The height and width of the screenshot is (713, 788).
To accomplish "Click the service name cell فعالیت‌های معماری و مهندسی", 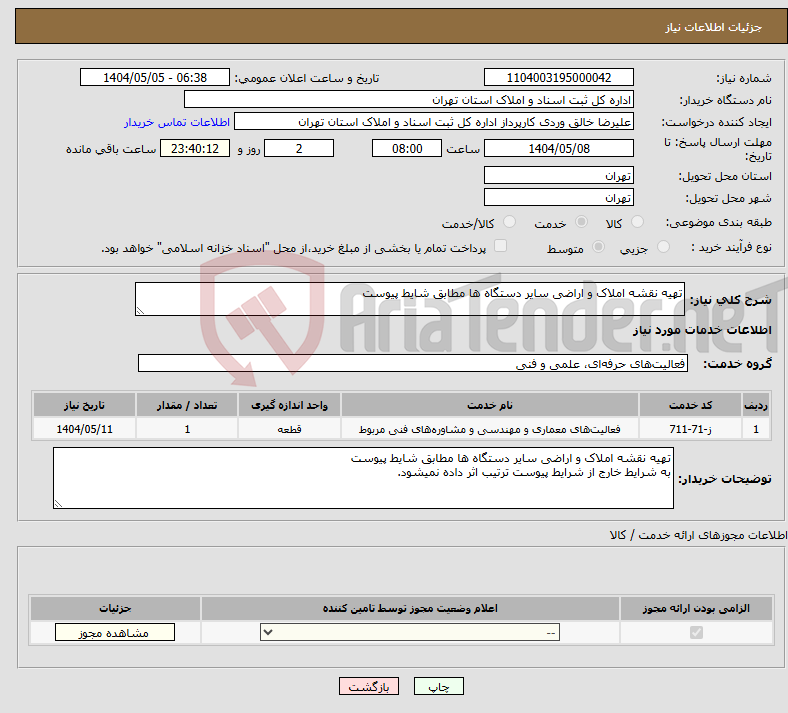I will click(490, 429).
